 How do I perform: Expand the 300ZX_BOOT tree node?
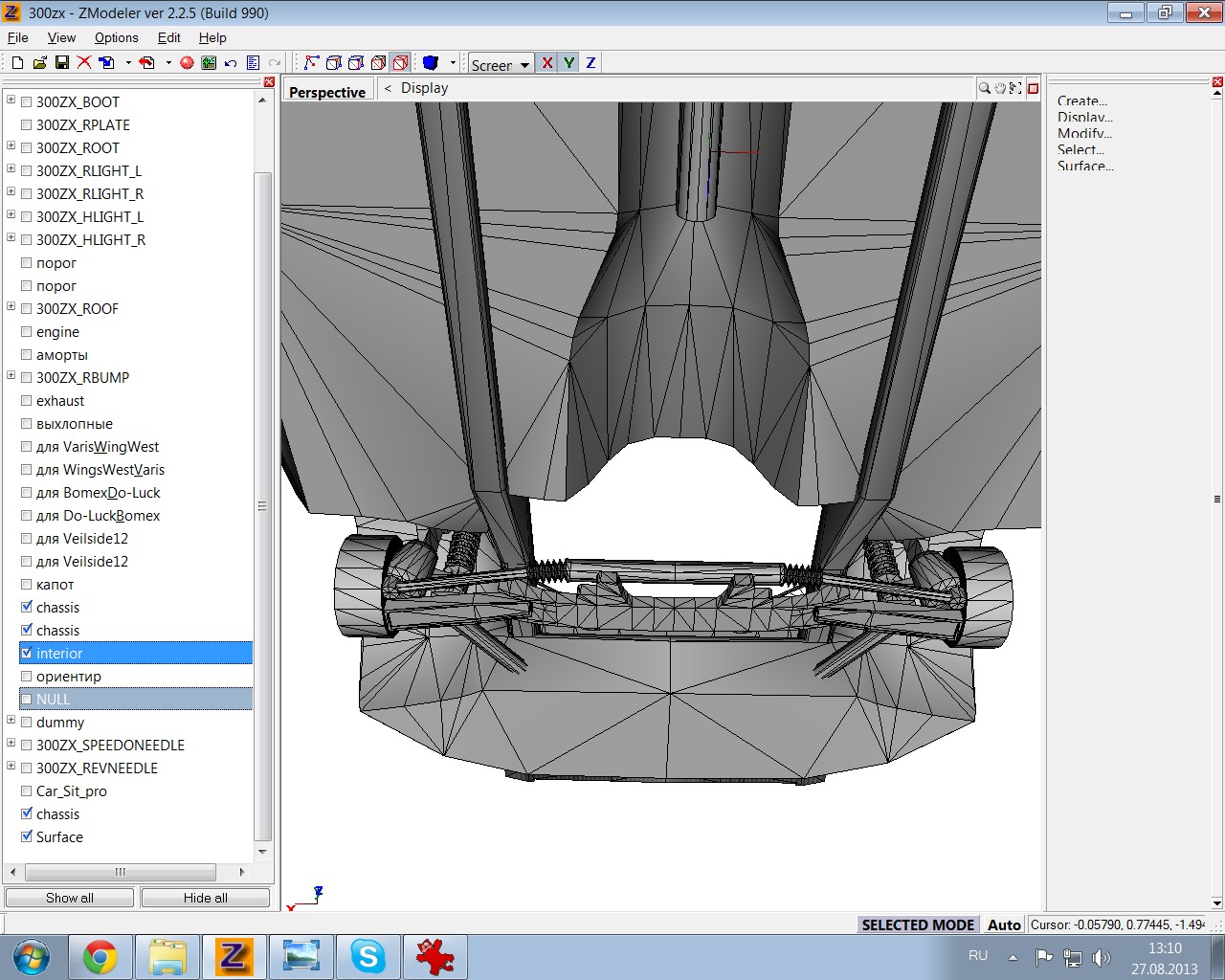[11, 100]
